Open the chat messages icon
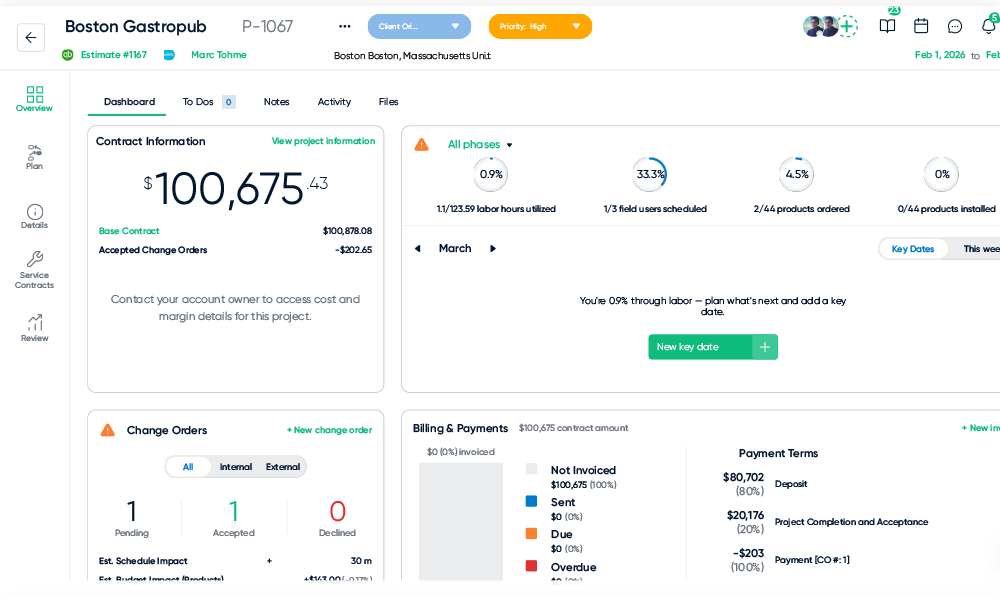Screen dimensions: 1000x605 pos(955,27)
